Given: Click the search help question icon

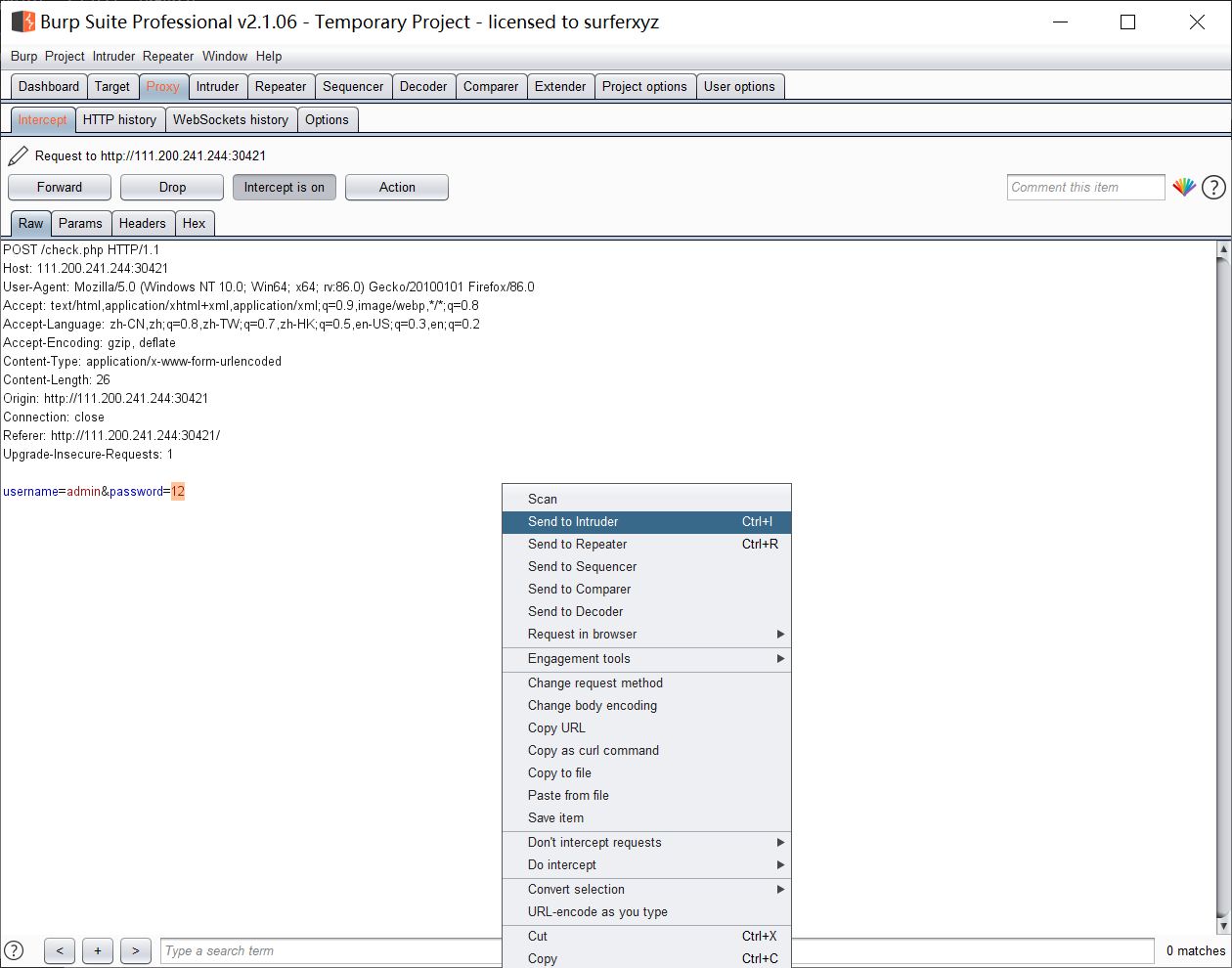Looking at the screenshot, I should 14,950.
